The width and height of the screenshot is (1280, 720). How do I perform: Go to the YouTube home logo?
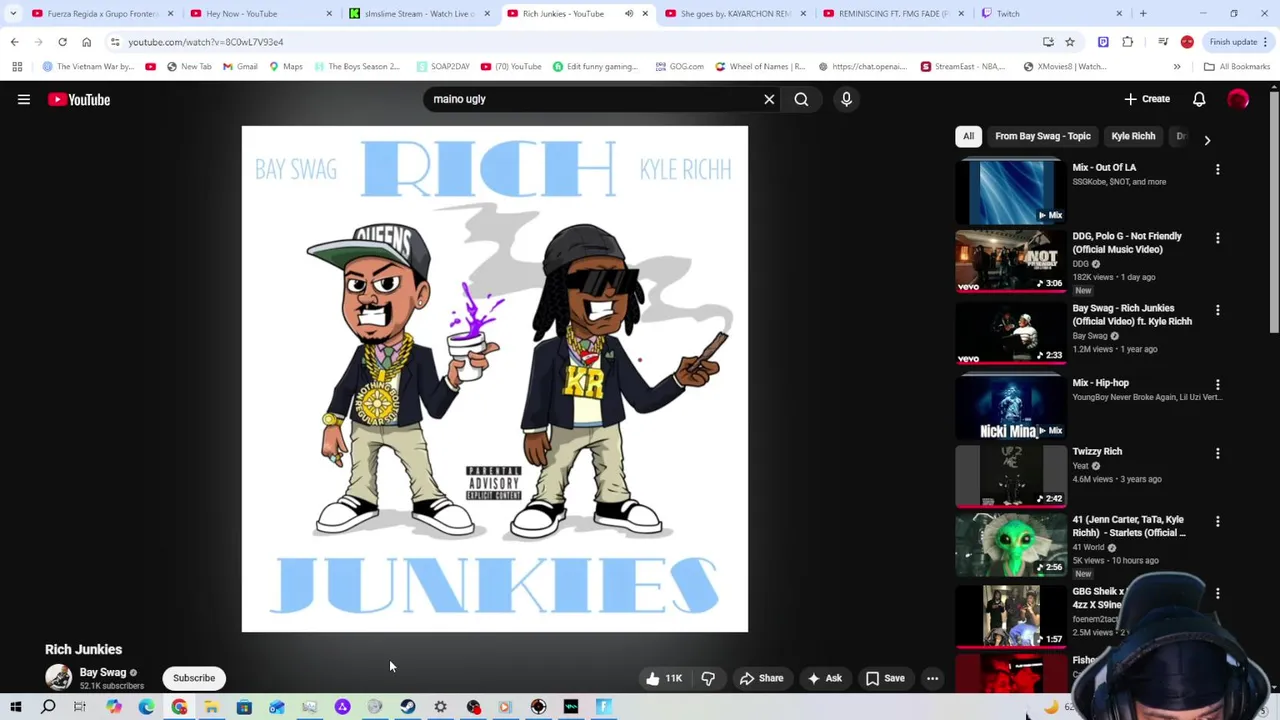pos(79,99)
